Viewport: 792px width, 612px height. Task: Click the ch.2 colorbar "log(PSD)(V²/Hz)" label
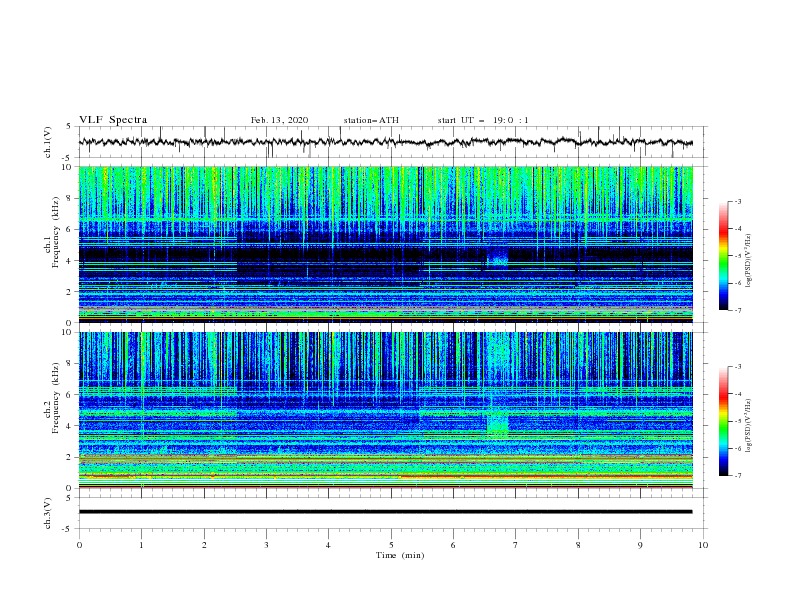[x=749, y=425]
